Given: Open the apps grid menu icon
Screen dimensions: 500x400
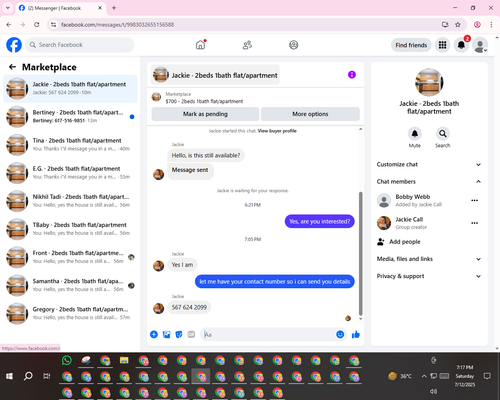Looking at the screenshot, I should [x=442, y=45].
